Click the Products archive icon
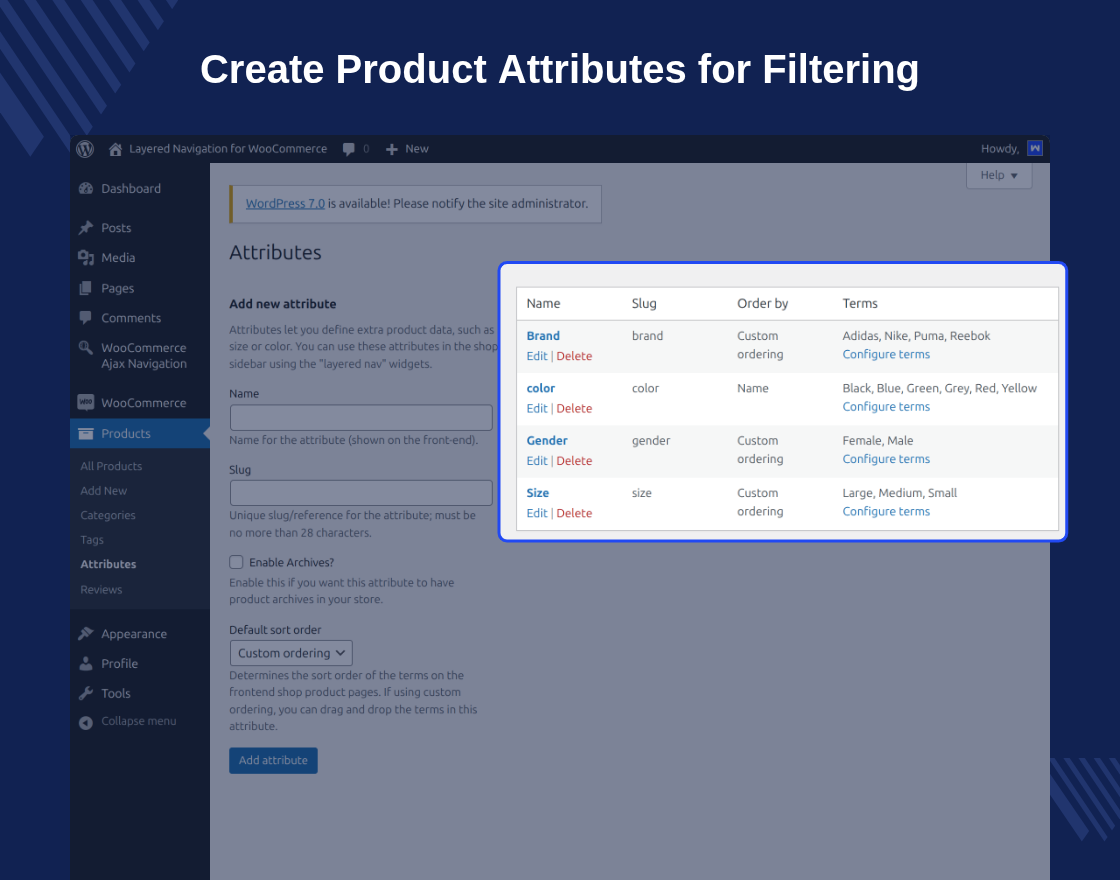The width and height of the screenshot is (1120, 880). click(86, 434)
